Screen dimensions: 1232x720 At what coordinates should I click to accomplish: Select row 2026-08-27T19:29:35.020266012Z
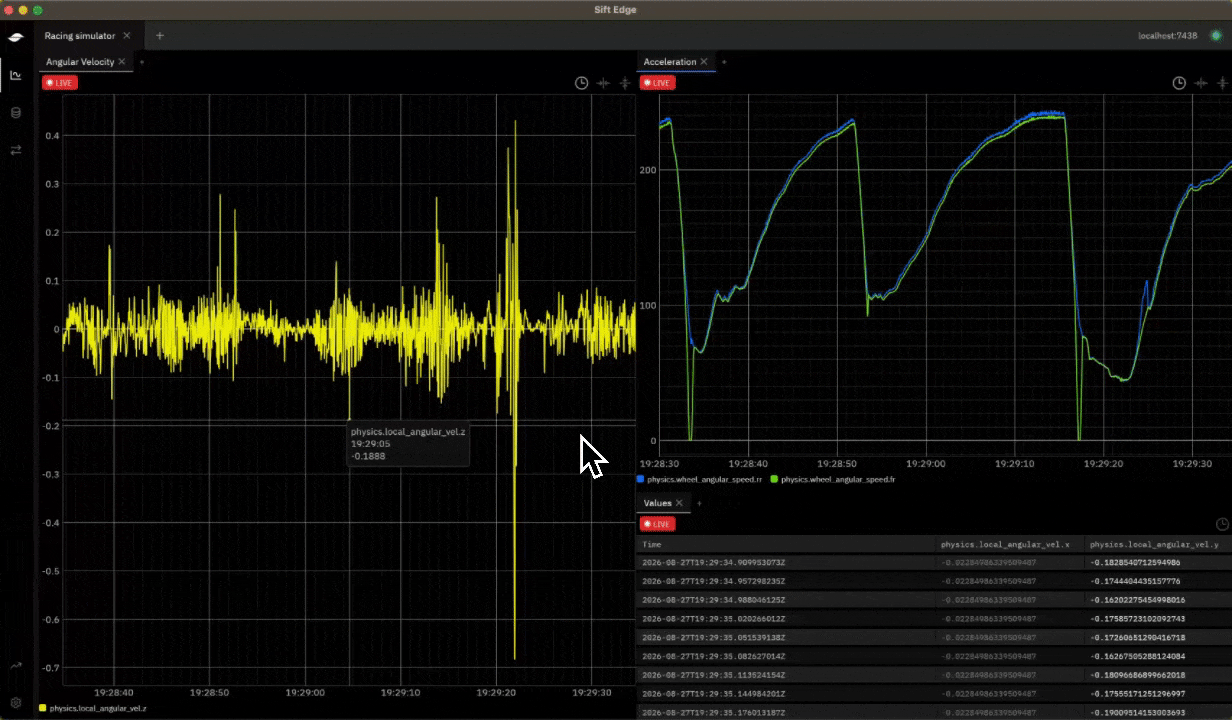tap(934, 619)
